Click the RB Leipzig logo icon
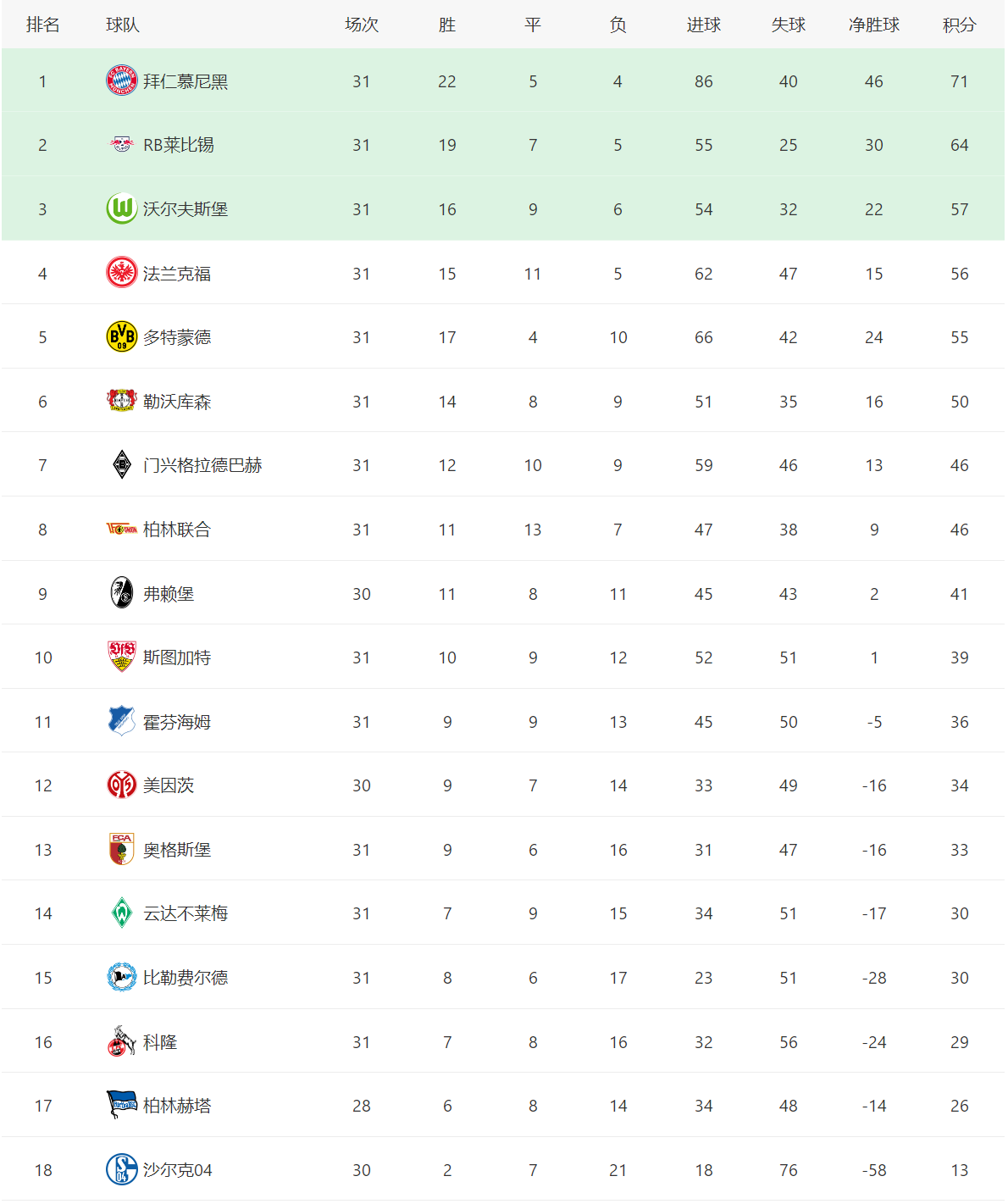This screenshot has width=1008, height=1204. (x=121, y=145)
